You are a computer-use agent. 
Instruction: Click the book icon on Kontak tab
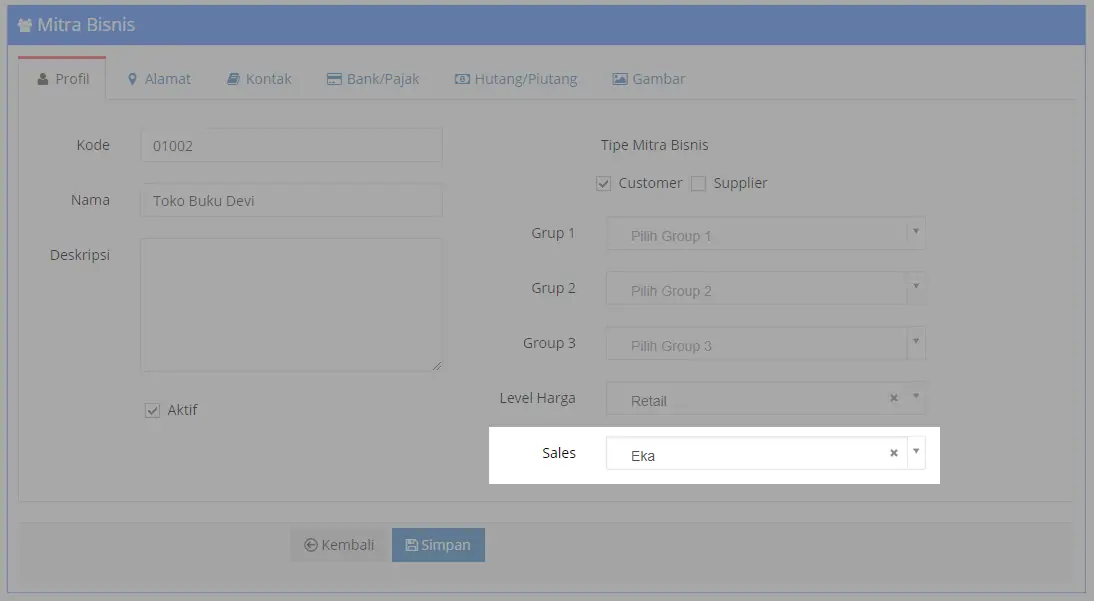point(233,79)
